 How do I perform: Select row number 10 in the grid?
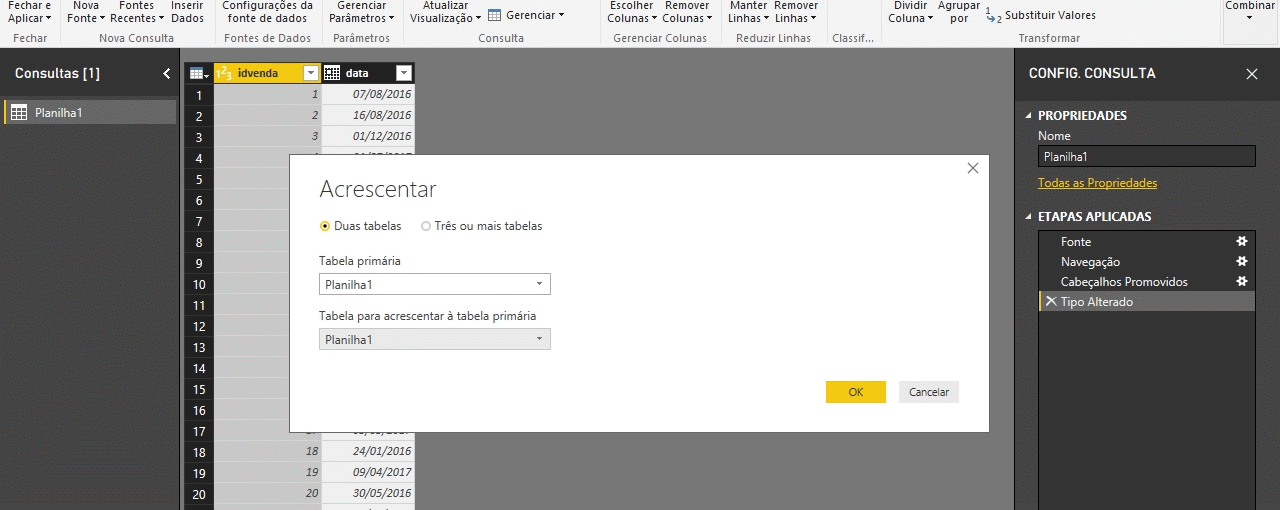coord(199,284)
